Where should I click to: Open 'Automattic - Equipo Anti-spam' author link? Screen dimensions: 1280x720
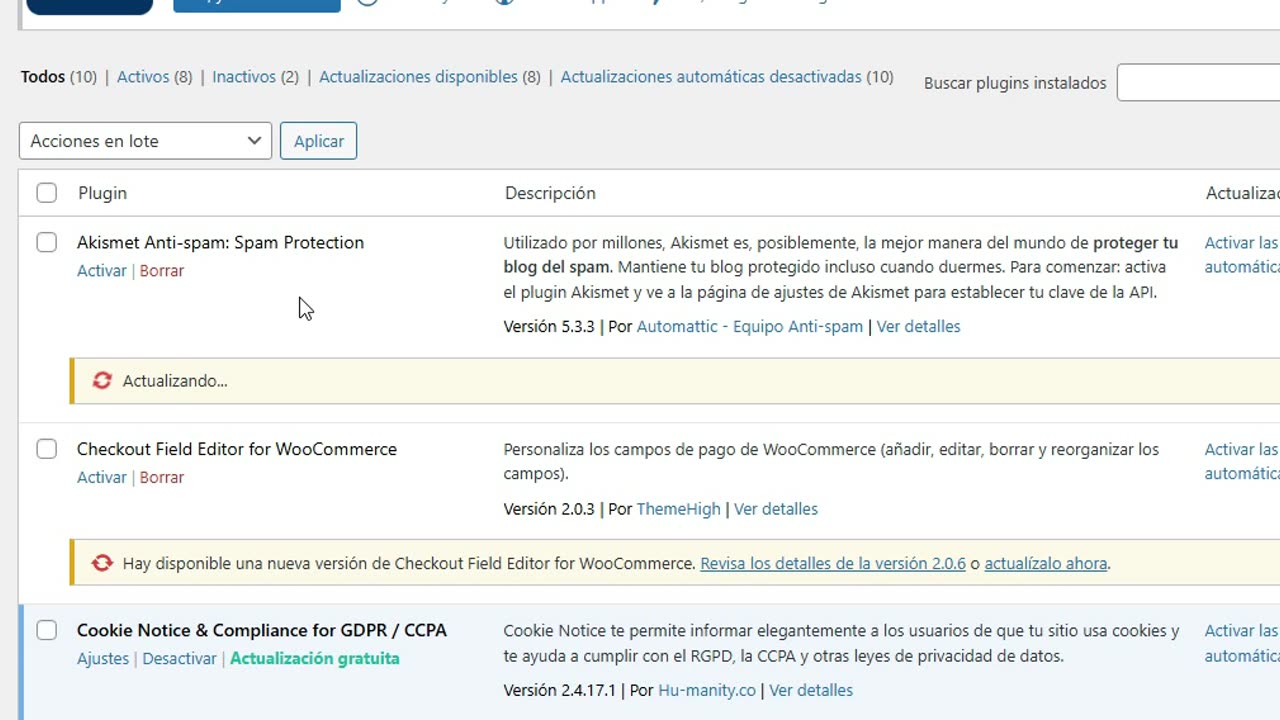[x=749, y=327]
